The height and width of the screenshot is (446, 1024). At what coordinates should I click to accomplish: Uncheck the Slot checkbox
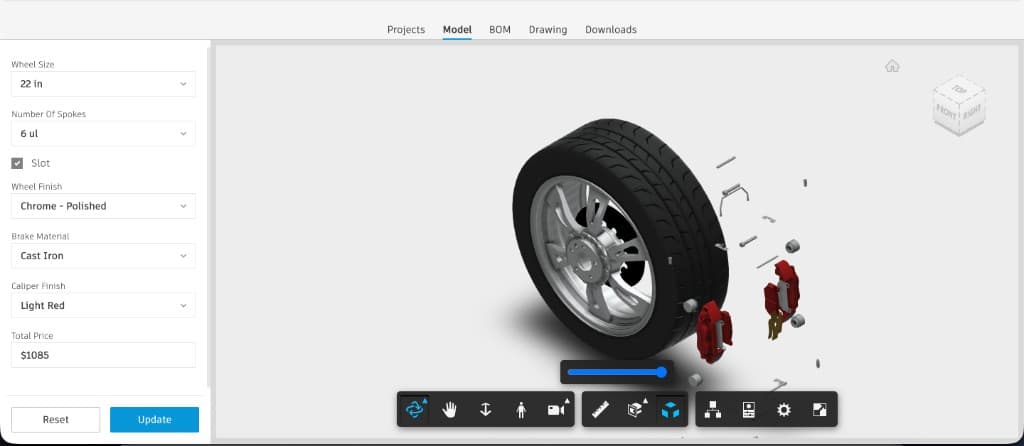pyautogui.click(x=18, y=163)
